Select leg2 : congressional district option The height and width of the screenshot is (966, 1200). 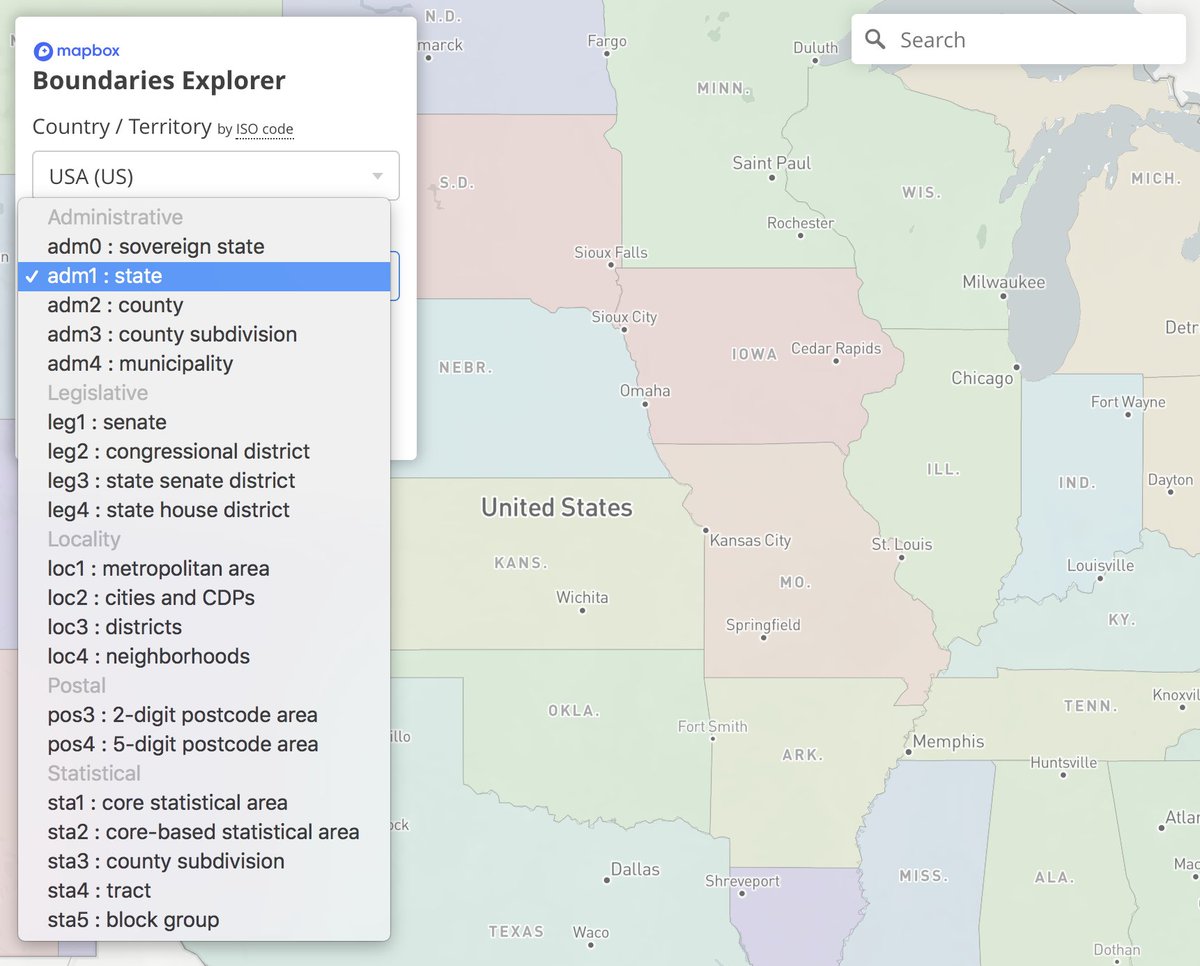click(x=204, y=451)
